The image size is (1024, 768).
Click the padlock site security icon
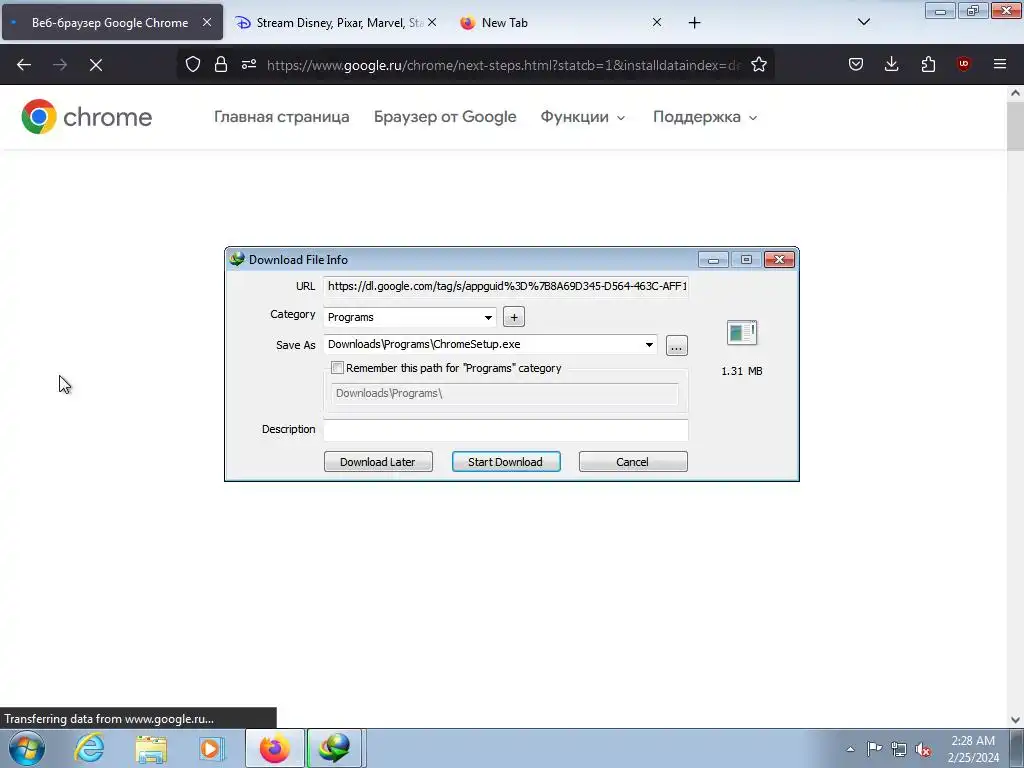click(221, 64)
